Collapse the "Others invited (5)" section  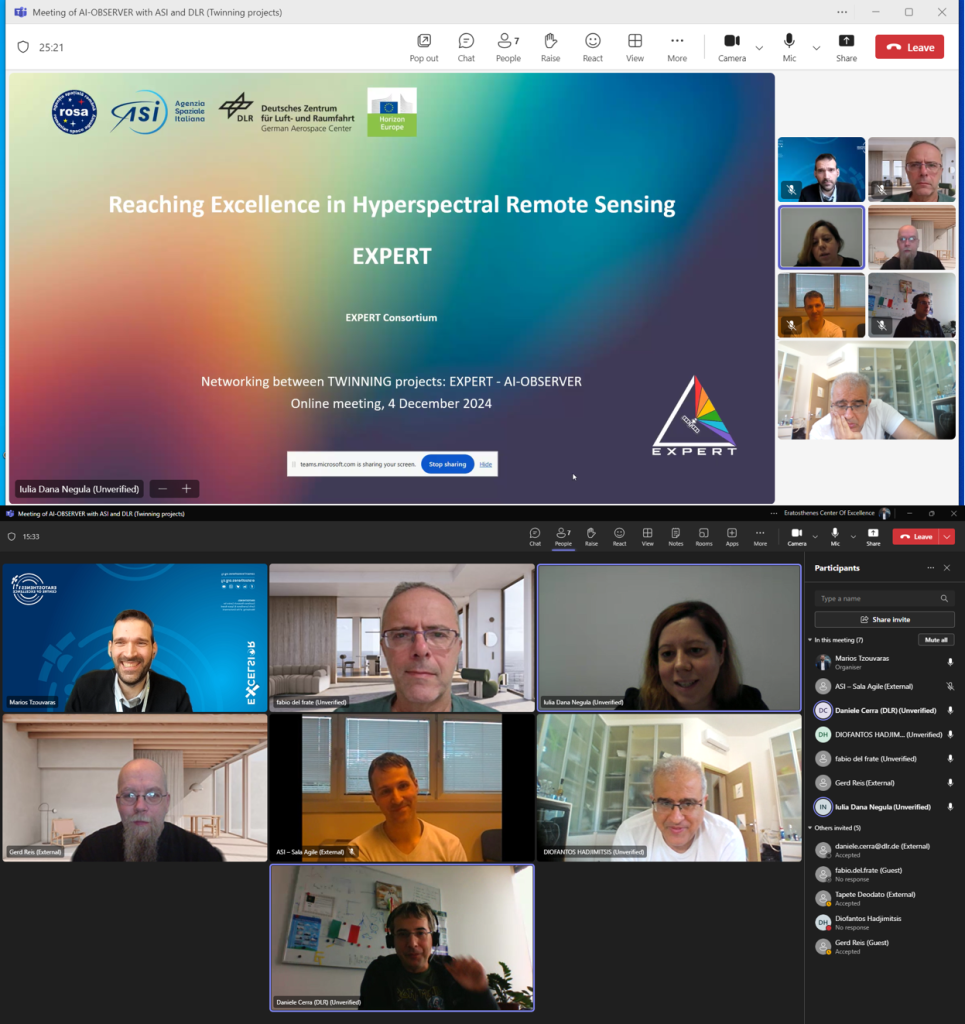[x=811, y=828]
